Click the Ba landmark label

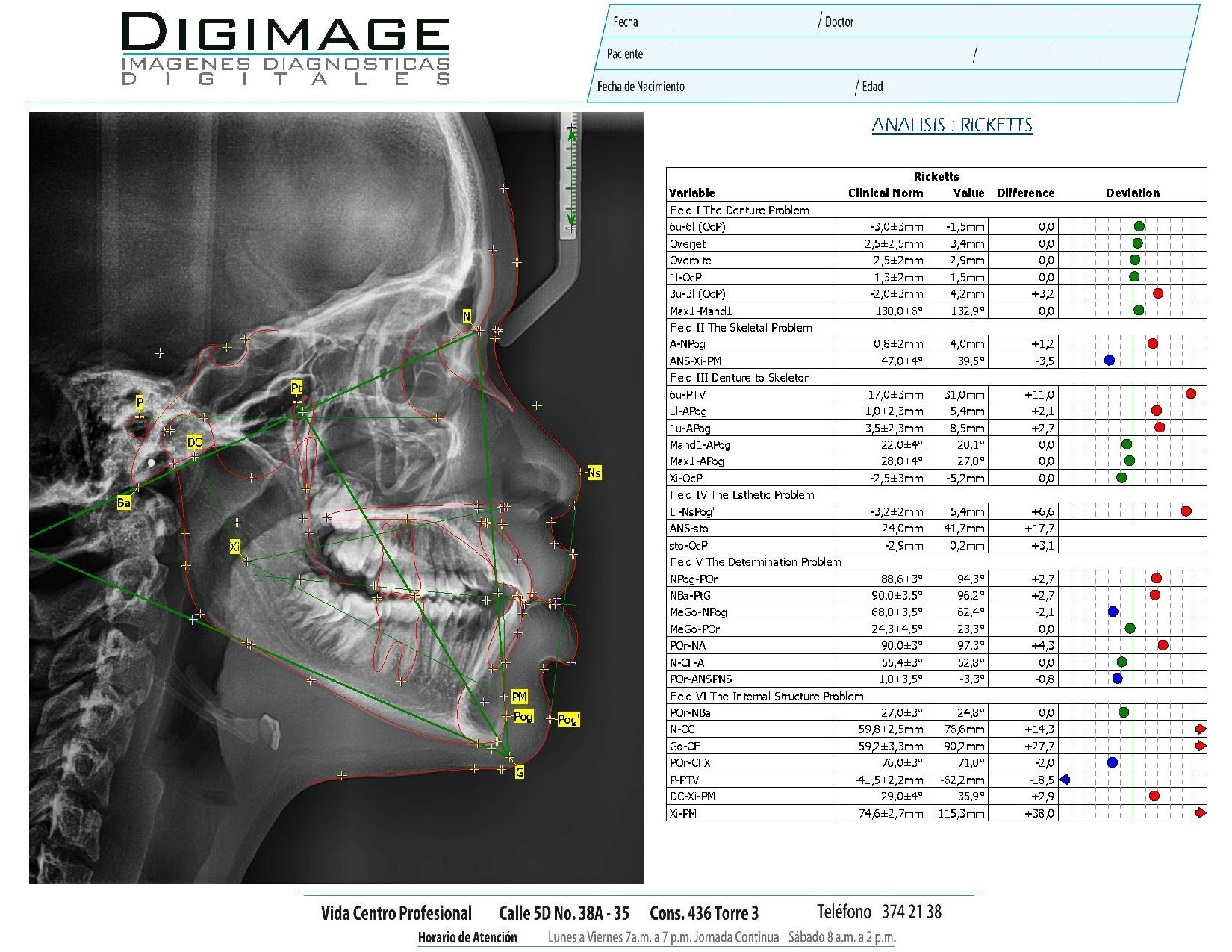point(124,503)
